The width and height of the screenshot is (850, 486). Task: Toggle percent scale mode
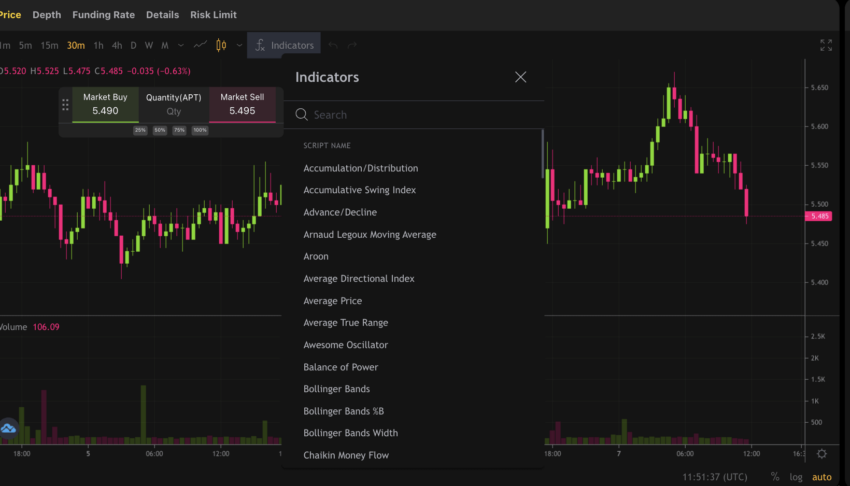775,477
